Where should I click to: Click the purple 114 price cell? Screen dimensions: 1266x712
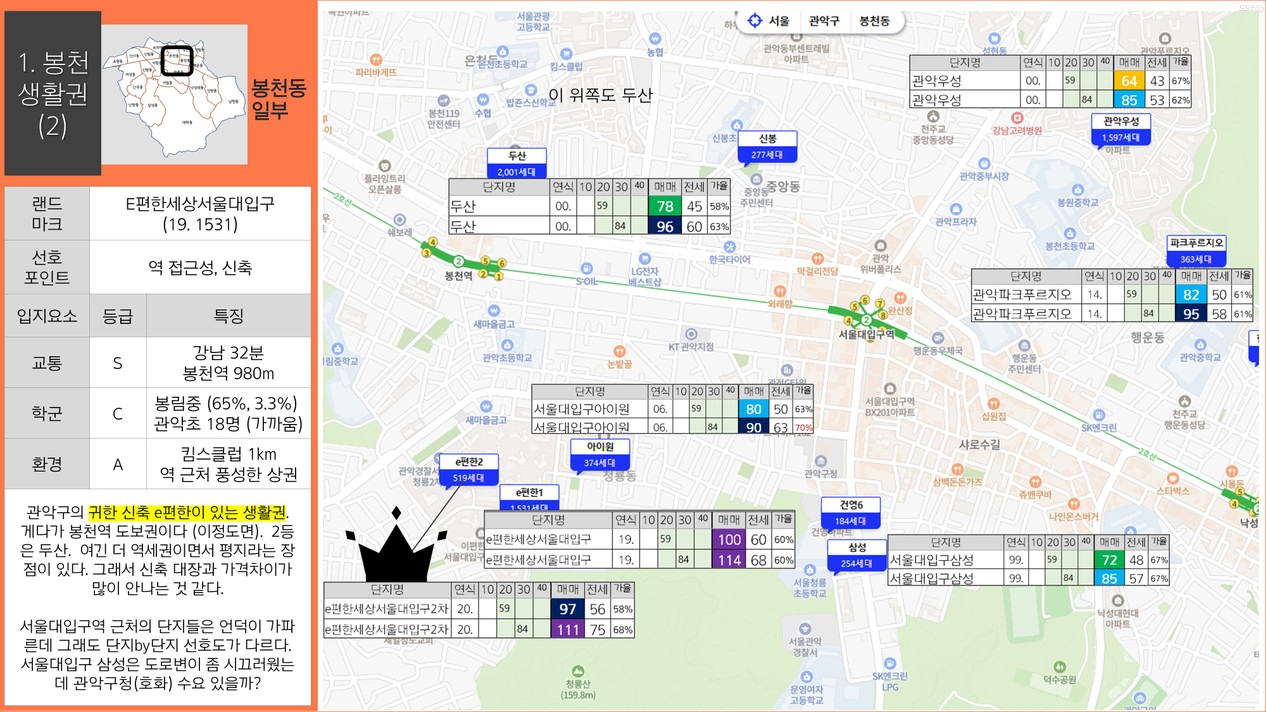tap(731, 559)
